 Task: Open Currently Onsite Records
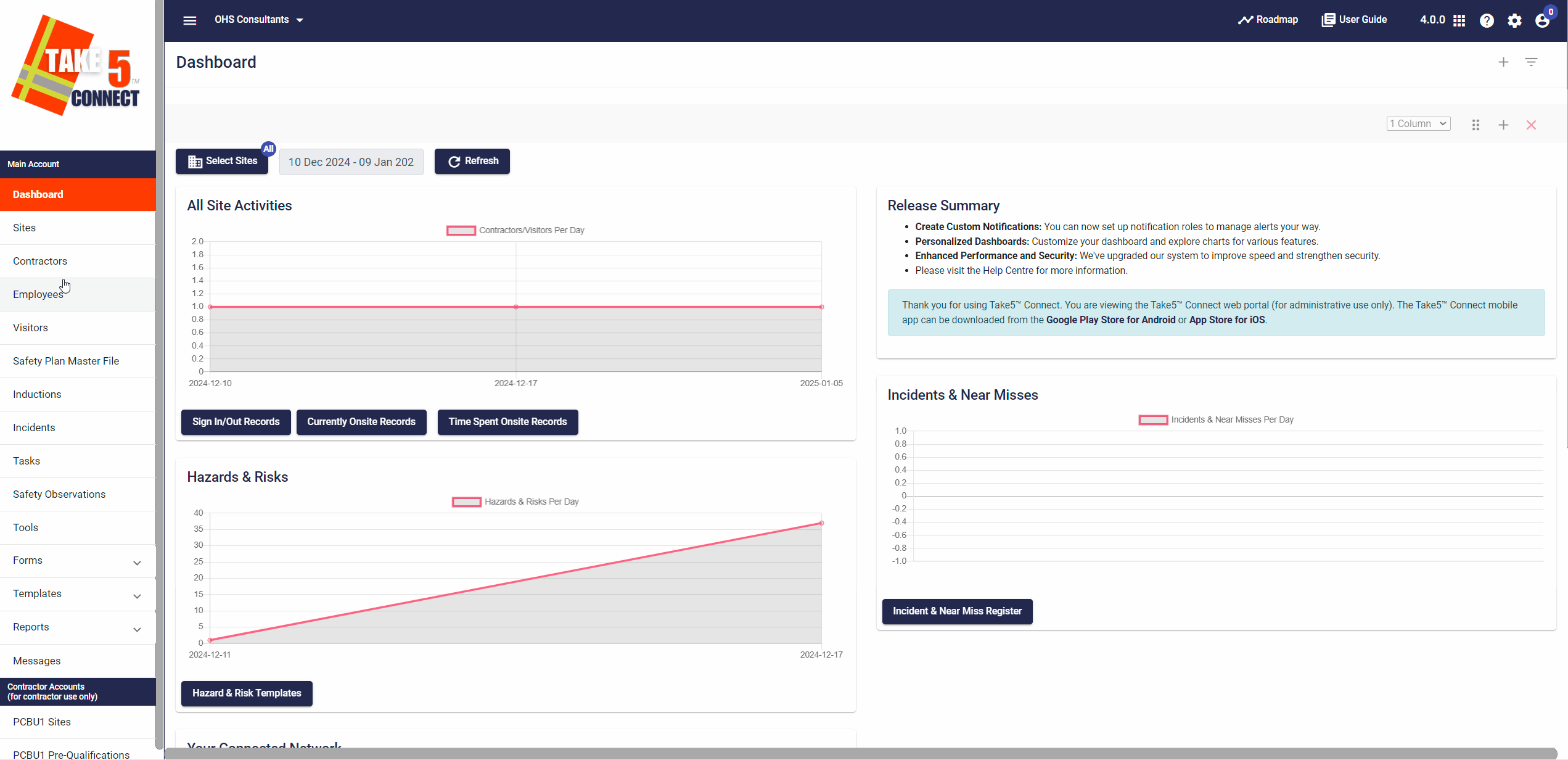coord(361,422)
